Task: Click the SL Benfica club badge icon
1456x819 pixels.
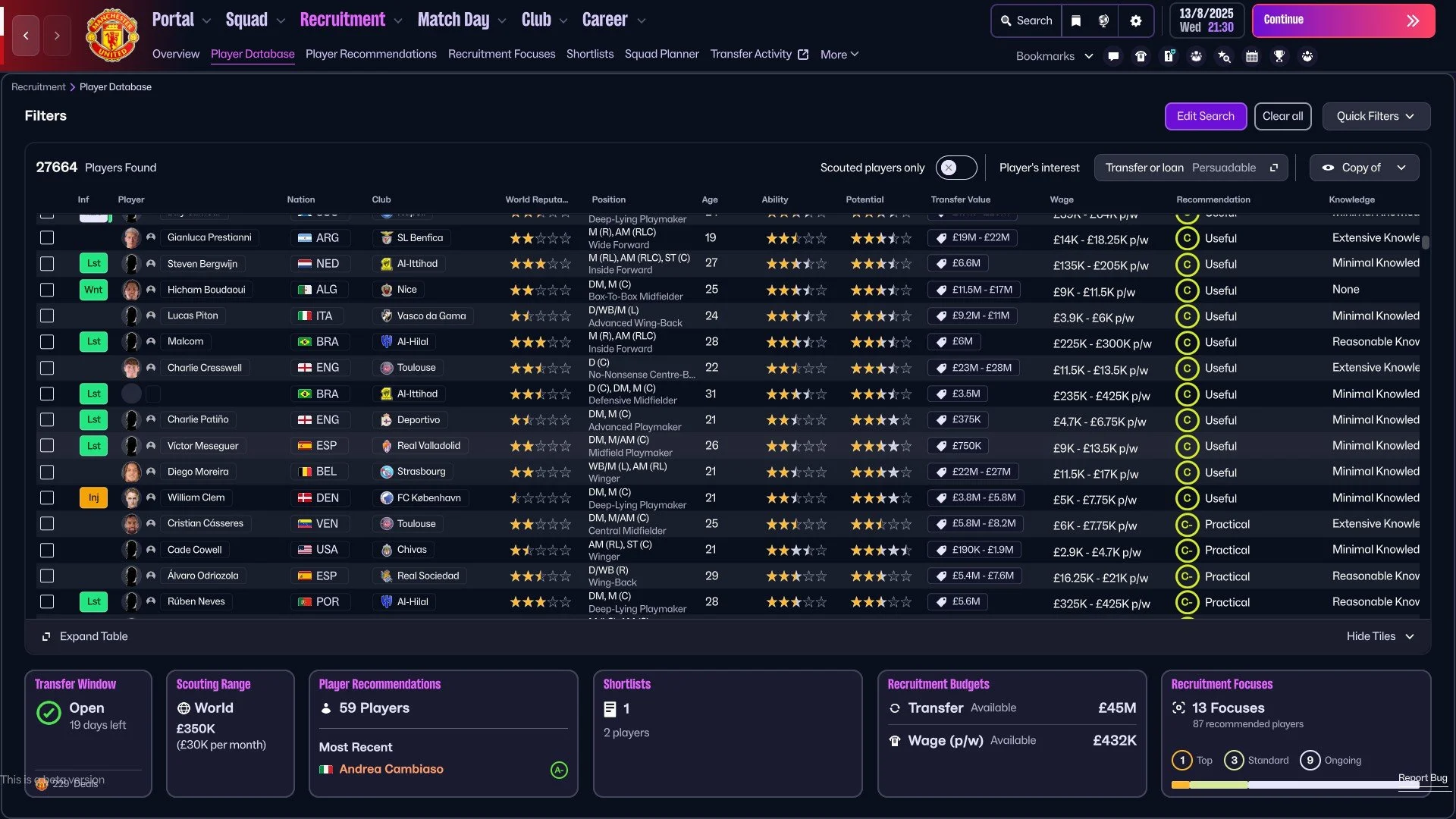Action: pos(387,238)
